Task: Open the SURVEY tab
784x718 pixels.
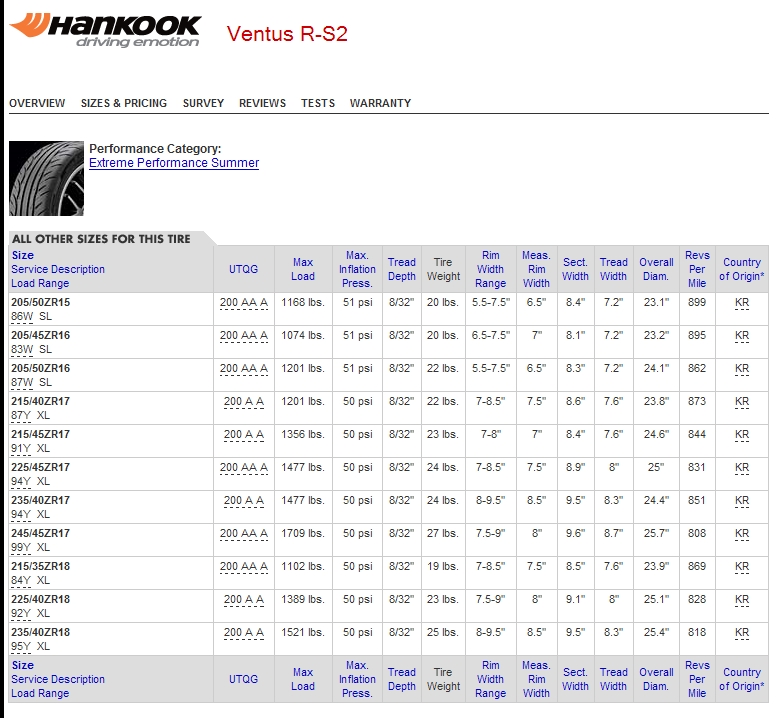Action: click(203, 103)
